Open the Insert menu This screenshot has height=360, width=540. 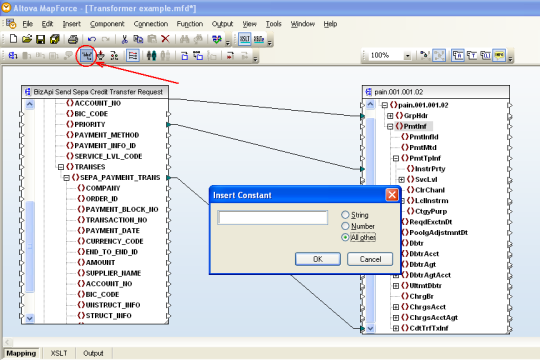click(72, 24)
